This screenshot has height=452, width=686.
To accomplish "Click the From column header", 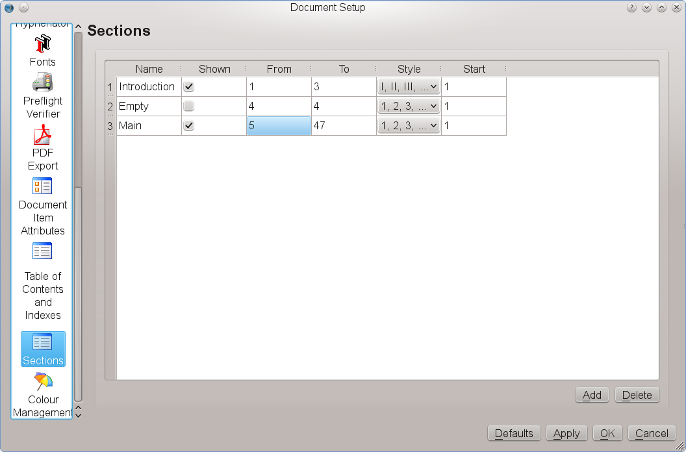I will click(x=279, y=69).
